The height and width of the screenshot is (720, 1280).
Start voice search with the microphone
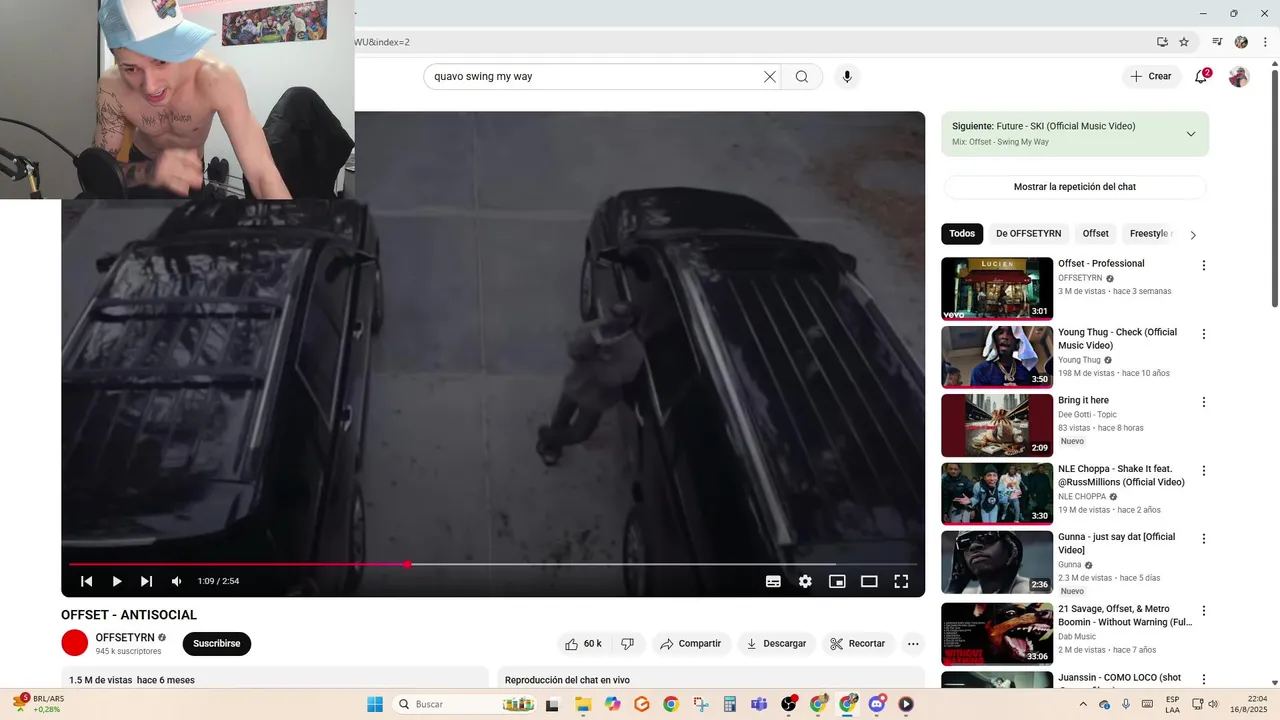847,77
